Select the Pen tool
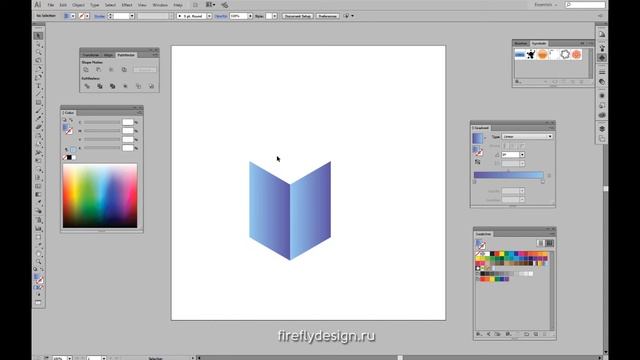The height and width of the screenshot is (360, 640). click(x=38, y=69)
